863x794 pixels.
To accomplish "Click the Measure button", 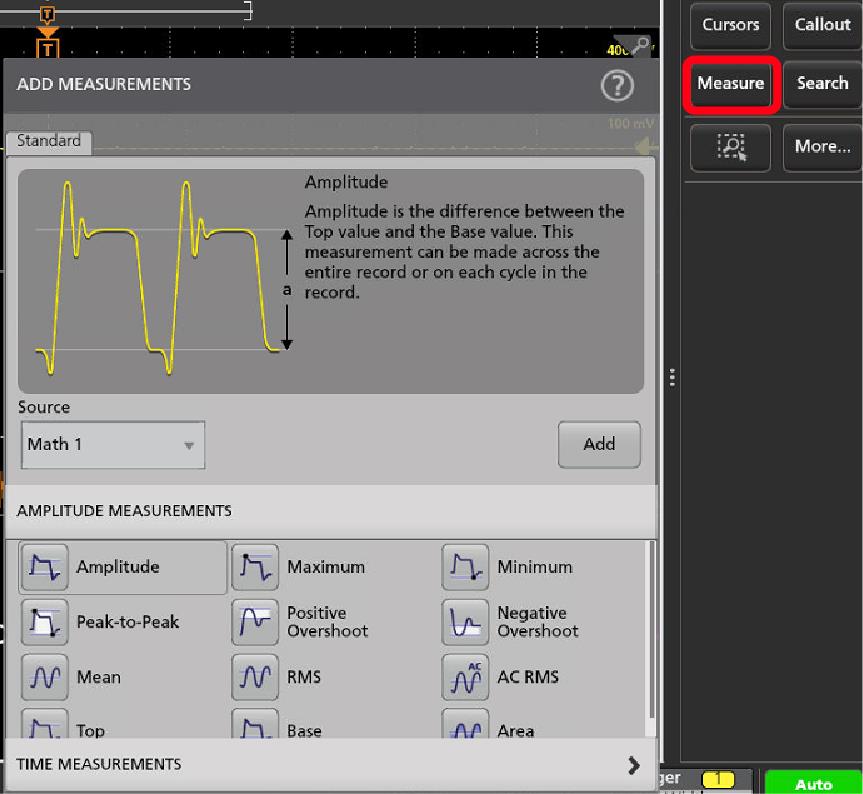I will tap(731, 84).
